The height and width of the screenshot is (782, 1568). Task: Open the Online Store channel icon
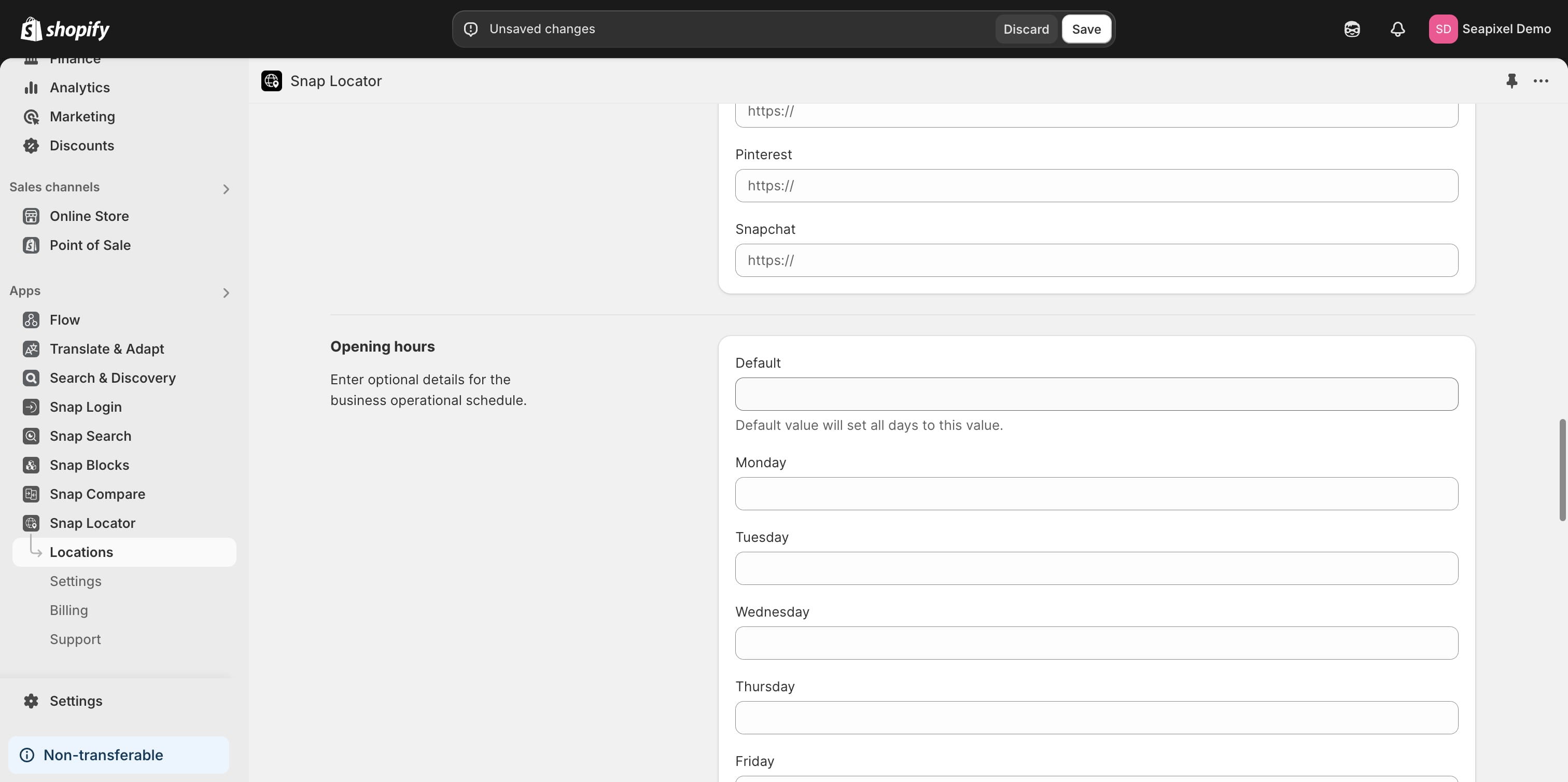(x=31, y=216)
